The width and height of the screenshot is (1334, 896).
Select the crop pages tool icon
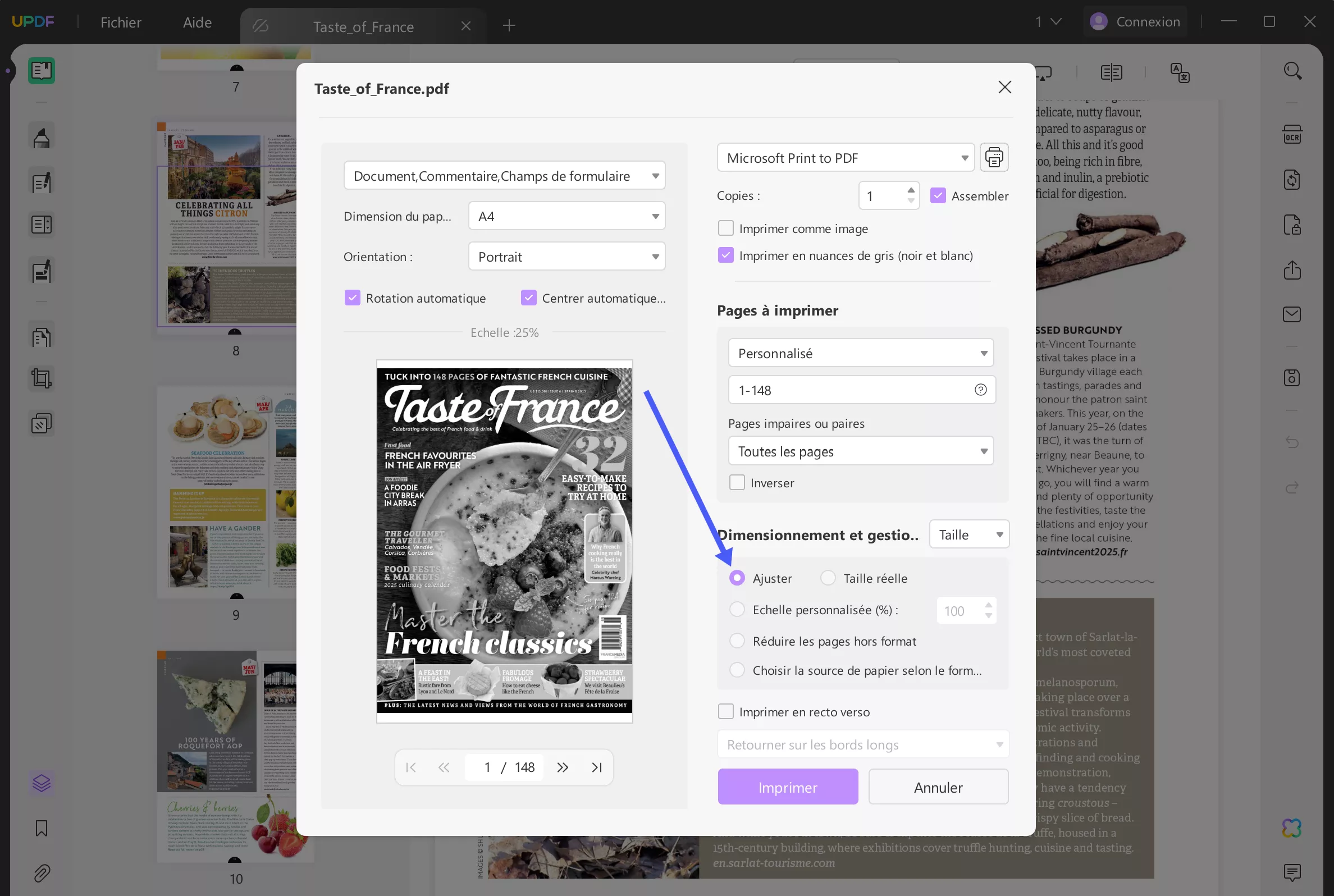42,378
